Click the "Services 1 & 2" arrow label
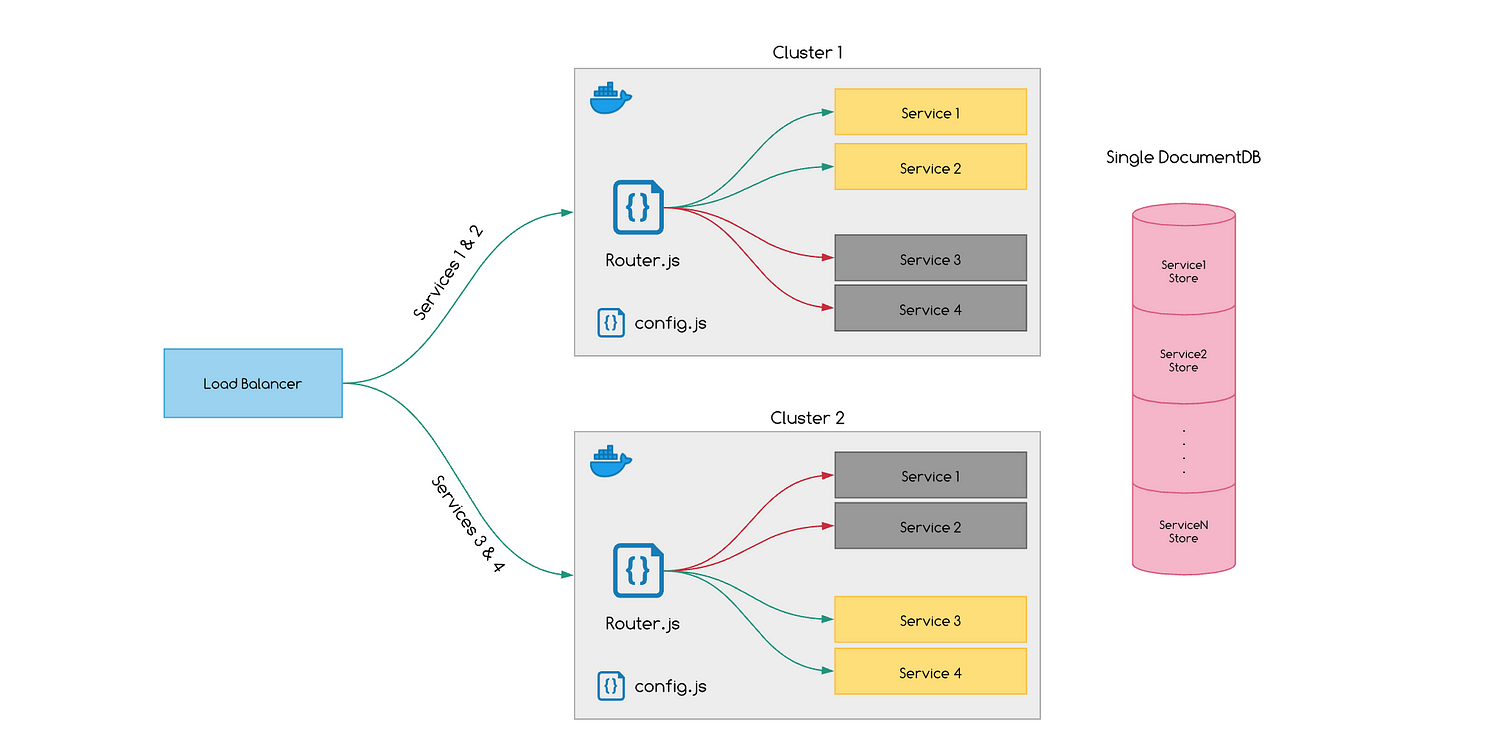Image resolution: width=1500 pixels, height=750 pixels. (x=449, y=272)
